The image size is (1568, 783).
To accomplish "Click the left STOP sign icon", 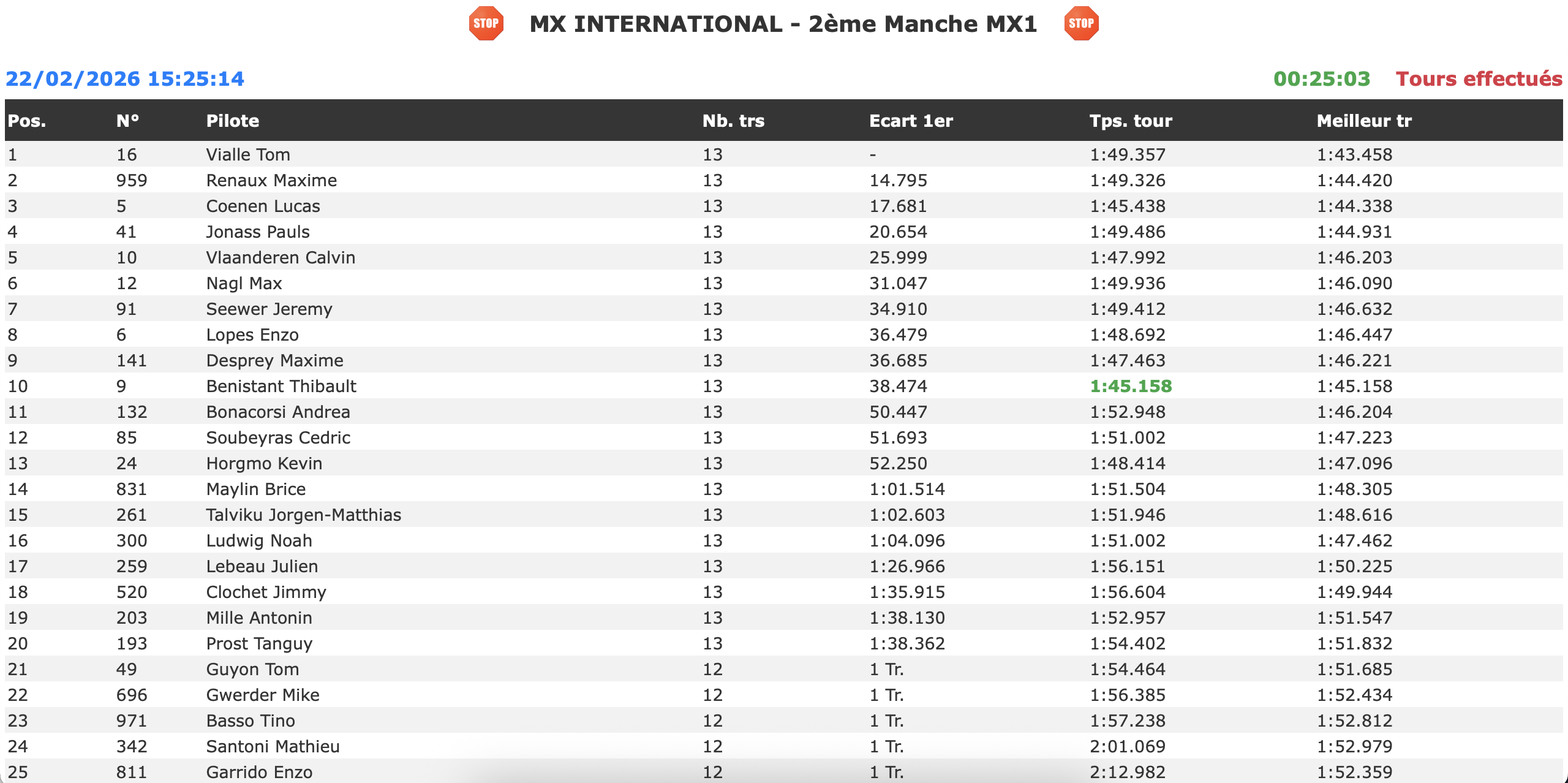I will tap(486, 23).
